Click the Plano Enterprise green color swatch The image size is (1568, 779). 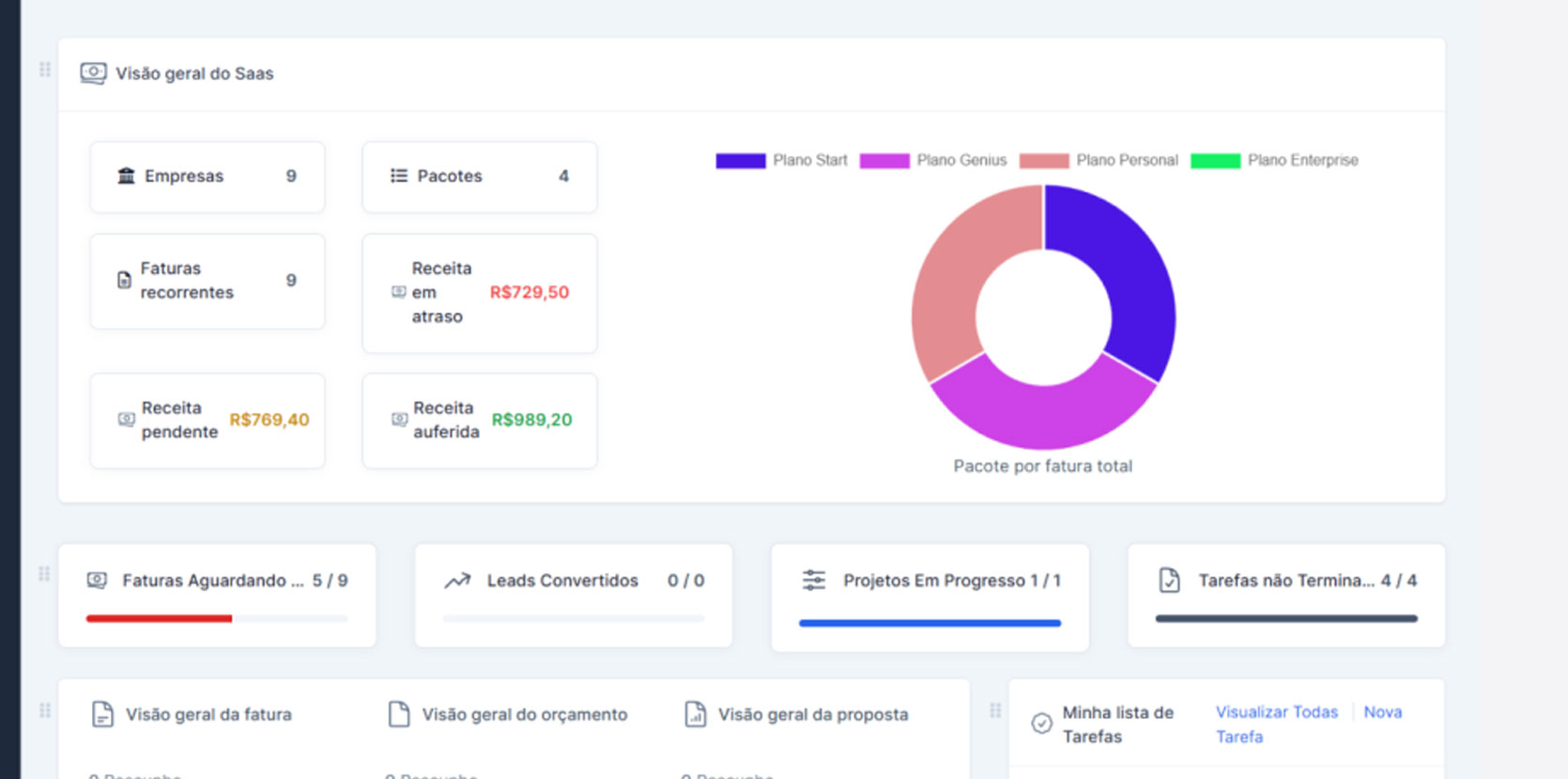click(1215, 161)
